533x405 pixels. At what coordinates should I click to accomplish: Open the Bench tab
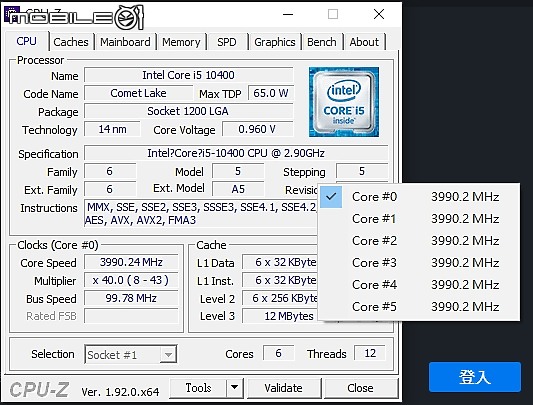(x=322, y=42)
